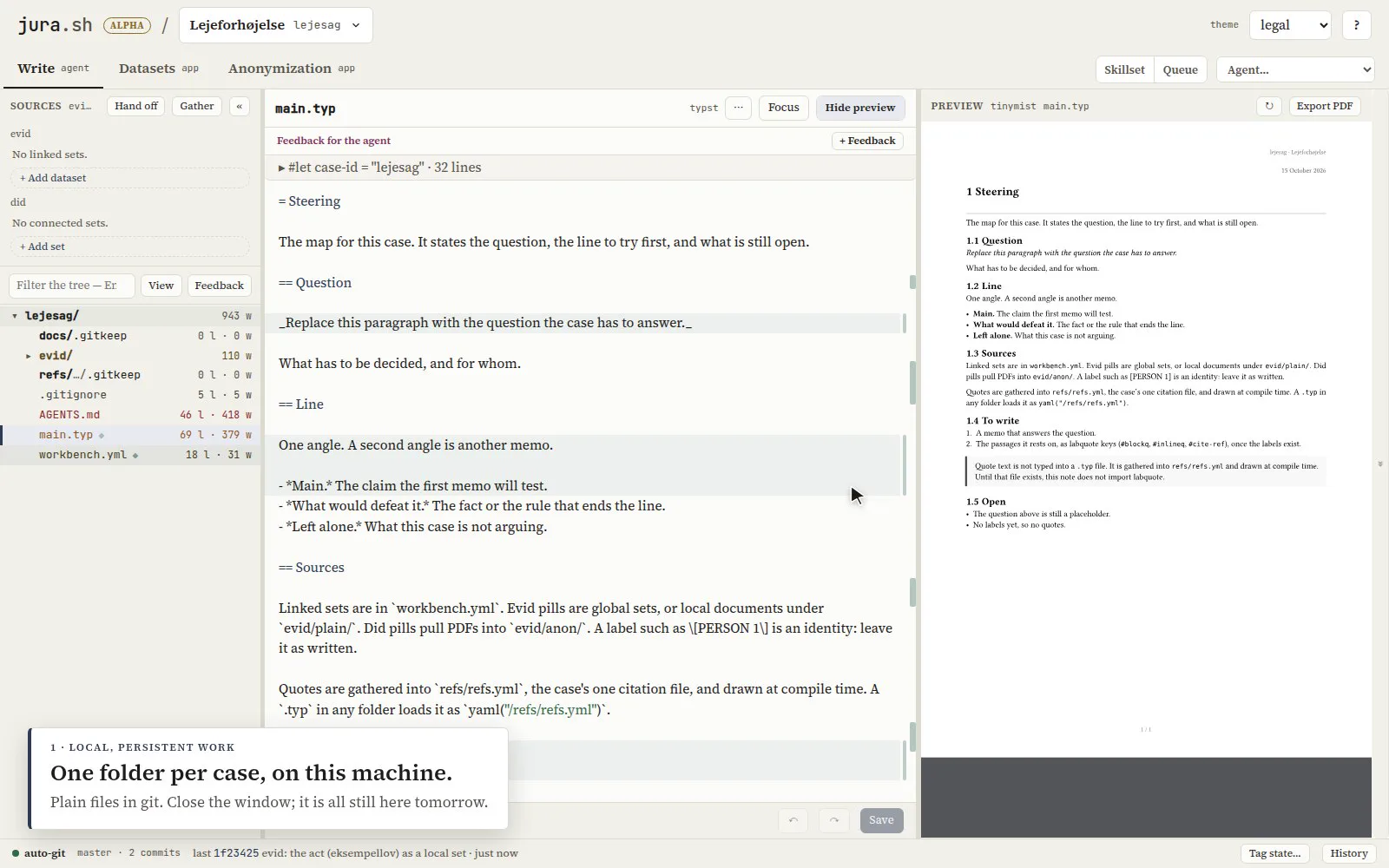Click the Feedback button beside View
The height and width of the screenshot is (868, 1389).
pyautogui.click(x=220, y=286)
